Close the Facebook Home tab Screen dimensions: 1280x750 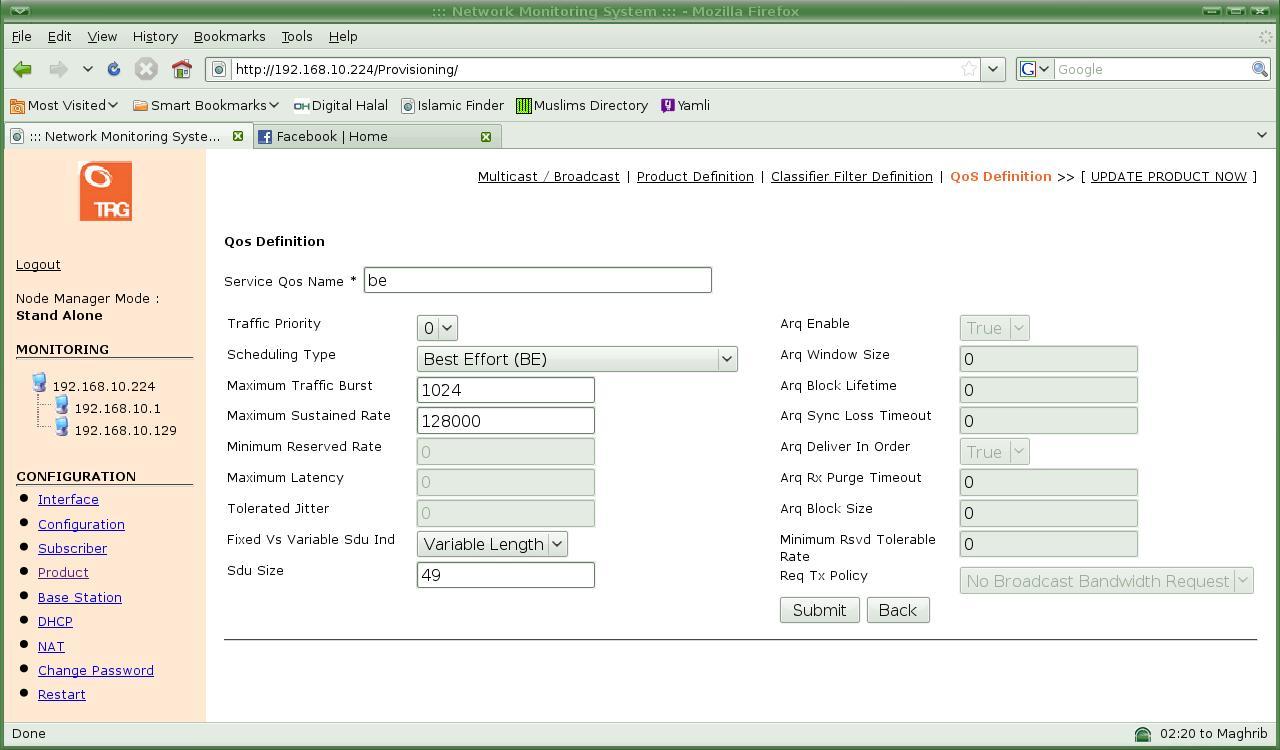(x=485, y=136)
